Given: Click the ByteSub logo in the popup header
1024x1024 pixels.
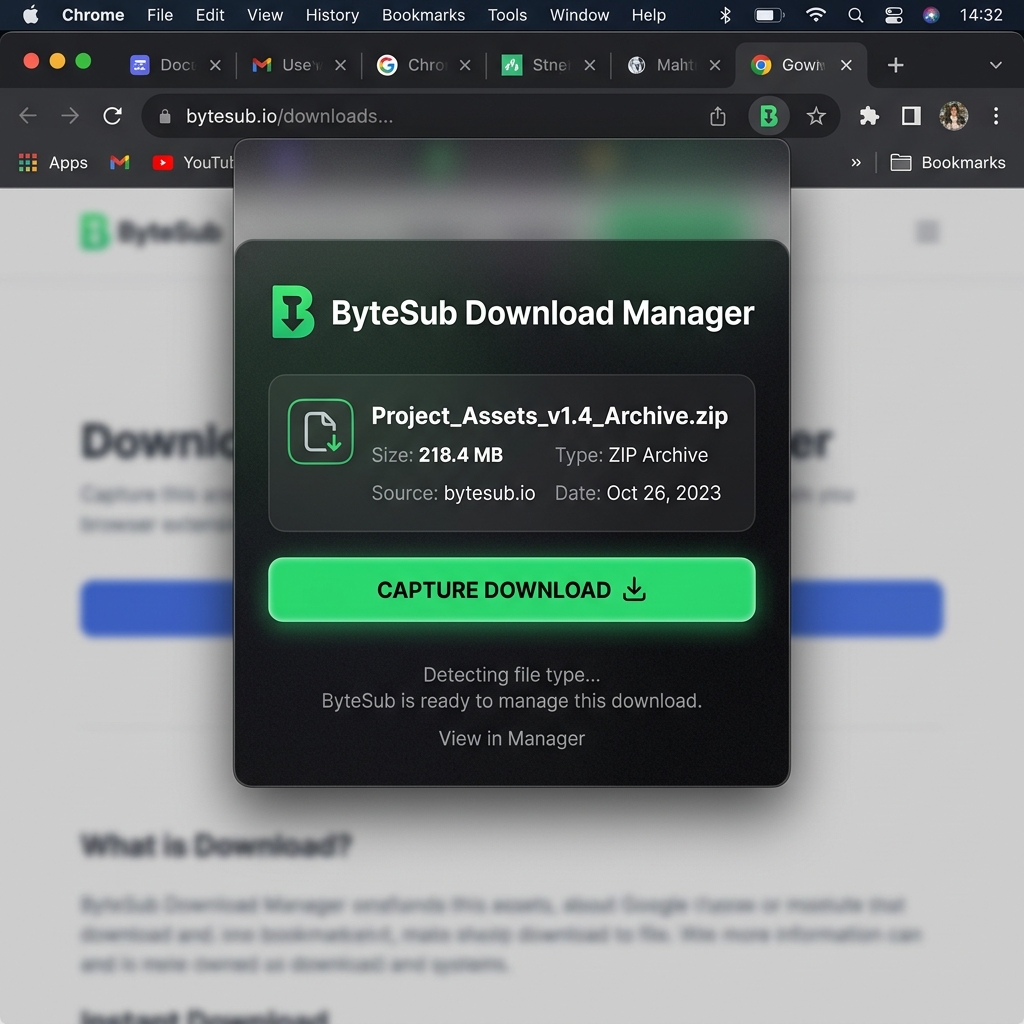Looking at the screenshot, I should 293,312.
